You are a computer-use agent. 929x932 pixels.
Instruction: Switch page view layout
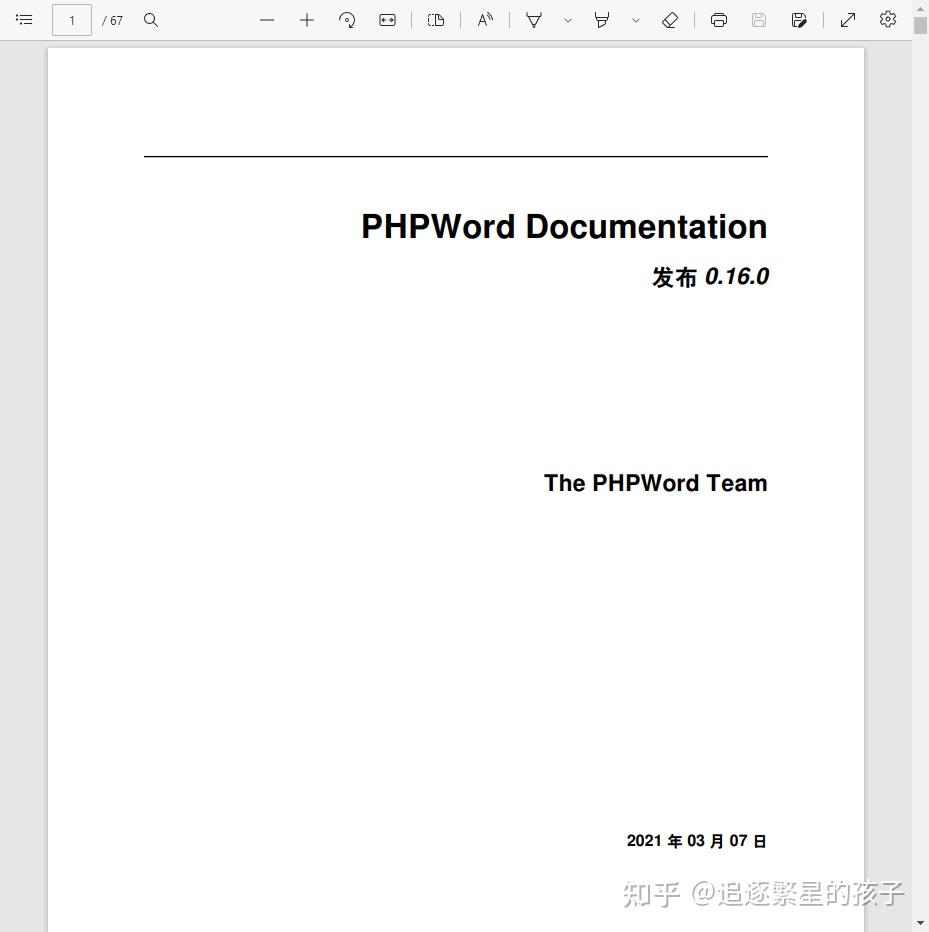[436, 20]
